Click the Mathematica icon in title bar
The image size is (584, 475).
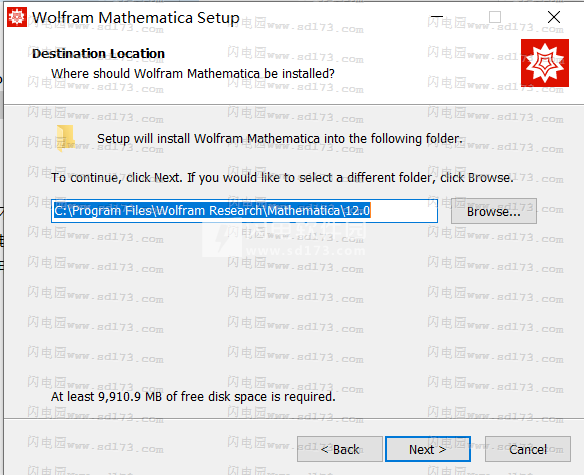[x=17, y=17]
